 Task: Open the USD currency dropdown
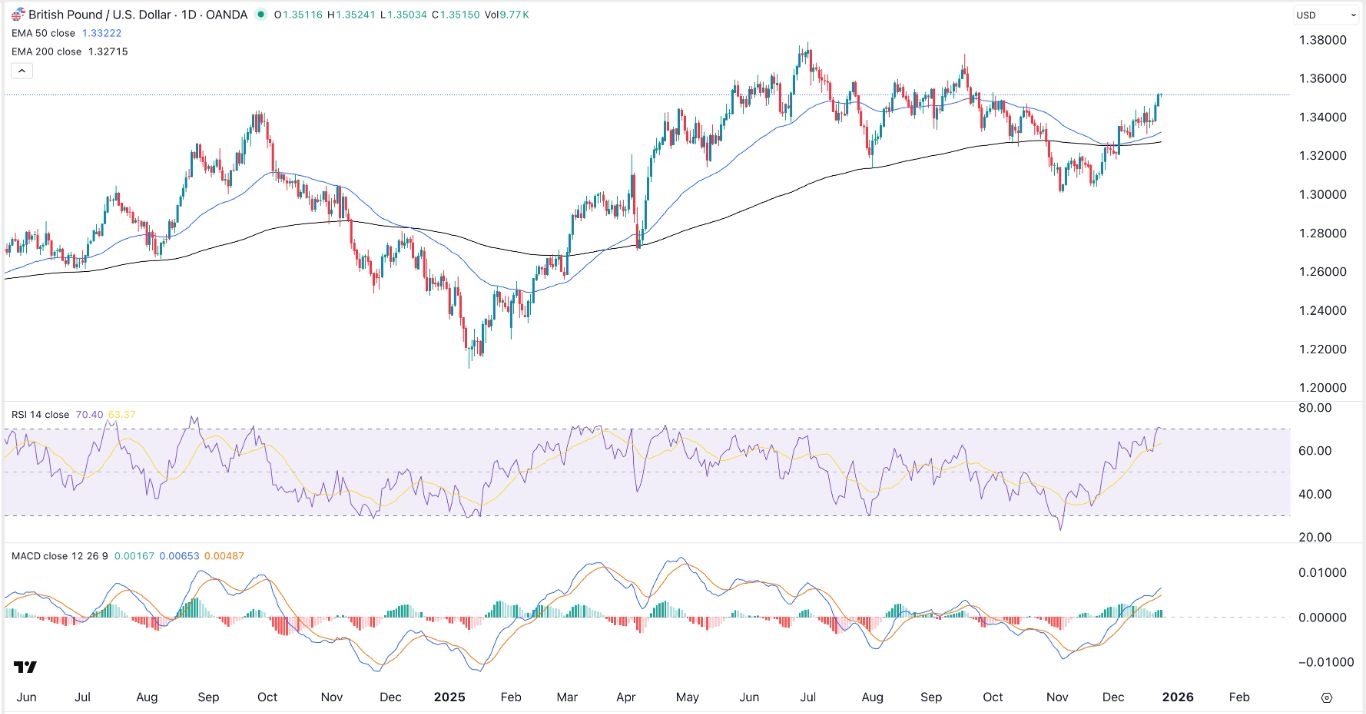1311,15
